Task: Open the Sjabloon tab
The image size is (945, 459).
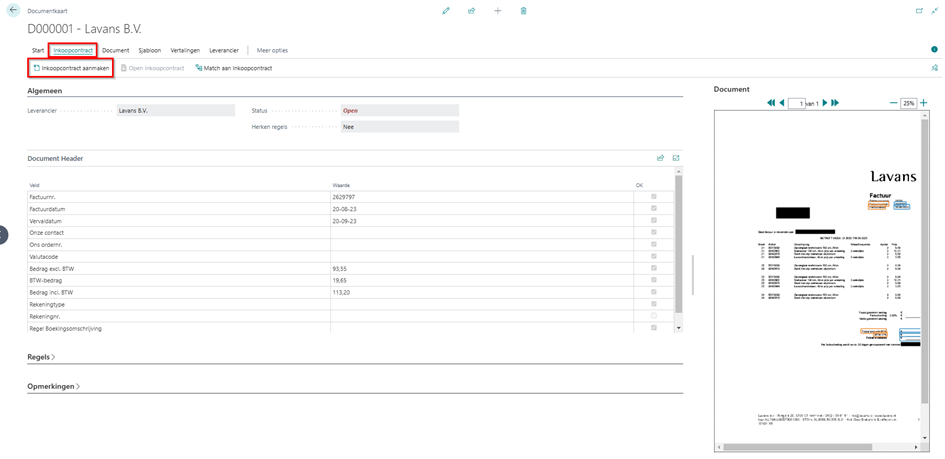Action: [150, 51]
